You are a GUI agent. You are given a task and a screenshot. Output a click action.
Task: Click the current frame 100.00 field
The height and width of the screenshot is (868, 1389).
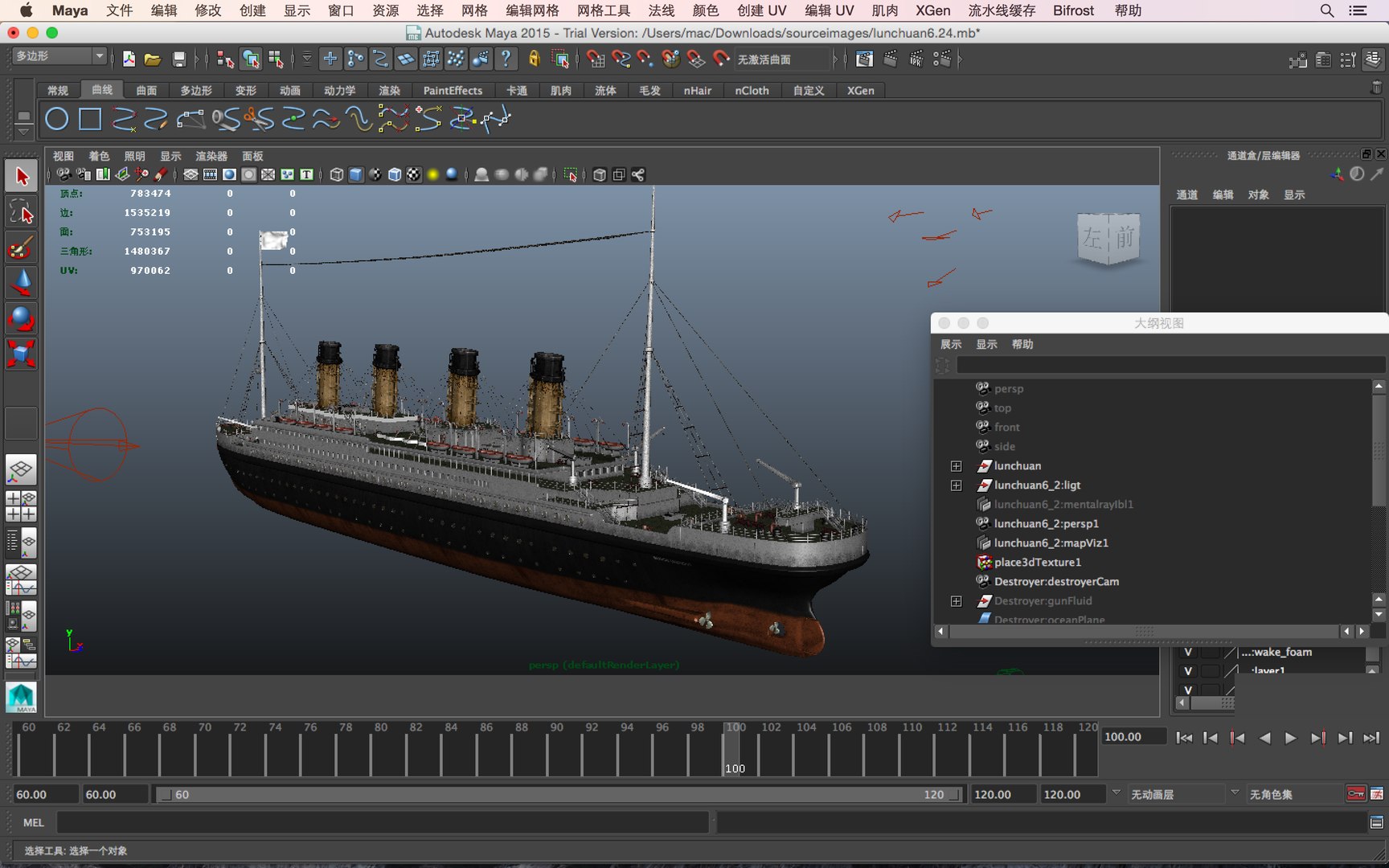tap(1133, 737)
